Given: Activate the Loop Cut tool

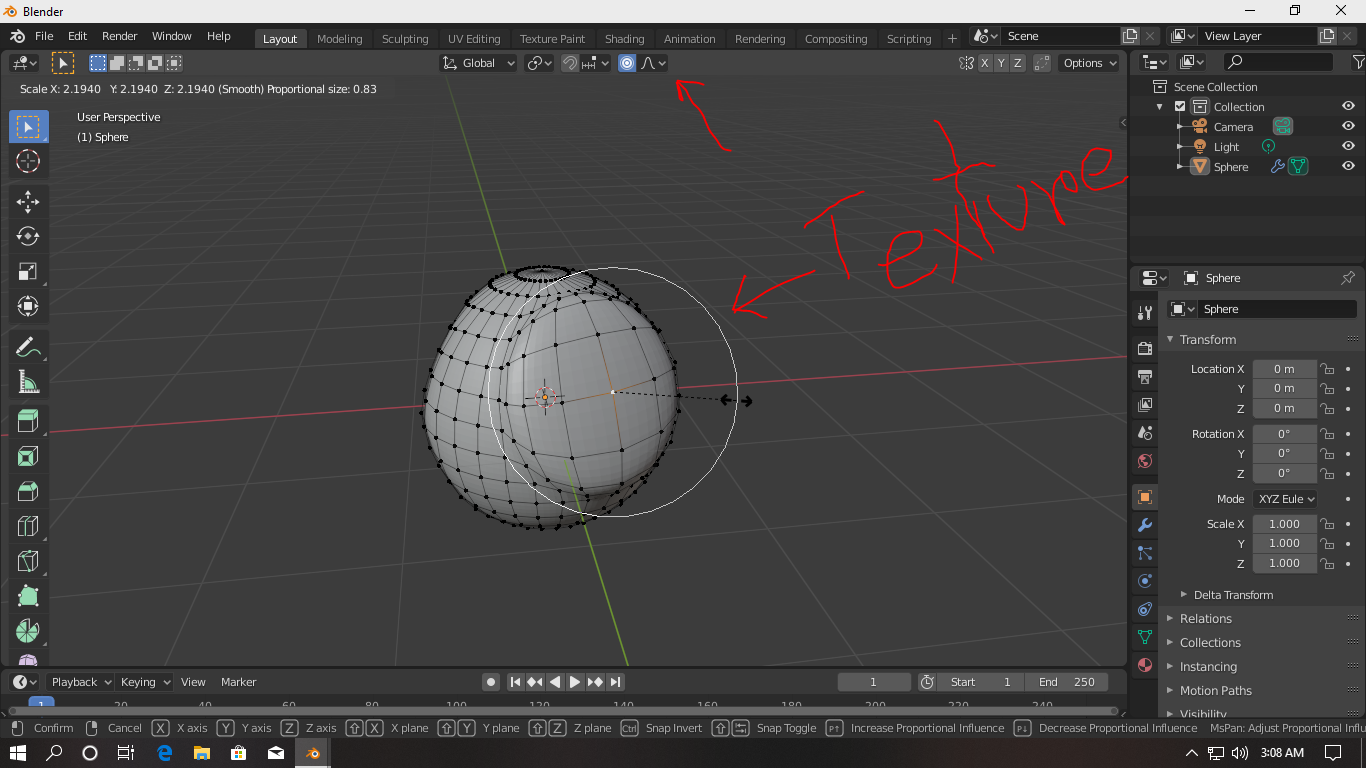Looking at the screenshot, I should coord(28,527).
